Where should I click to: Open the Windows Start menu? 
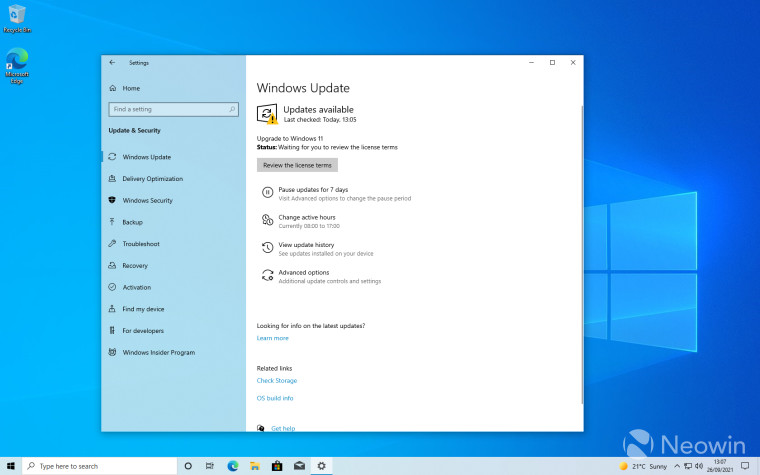pyautogui.click(x=11, y=466)
